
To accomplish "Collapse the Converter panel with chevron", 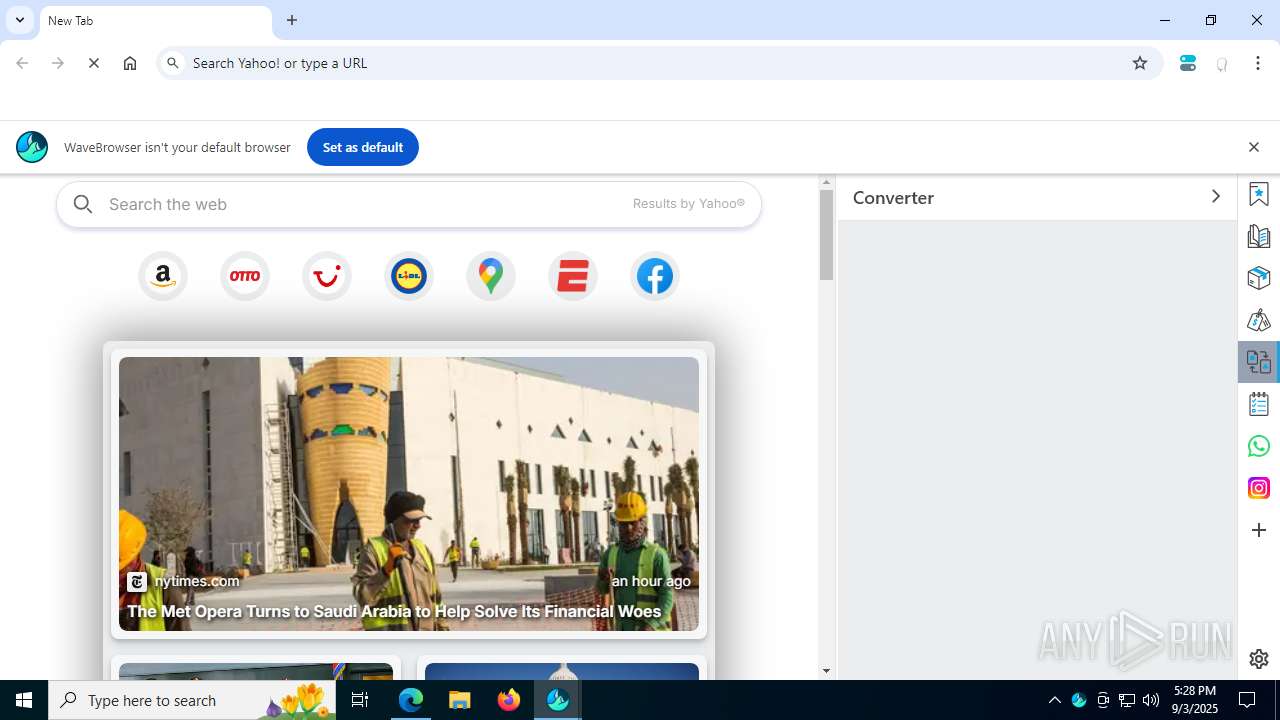I will [x=1215, y=197].
